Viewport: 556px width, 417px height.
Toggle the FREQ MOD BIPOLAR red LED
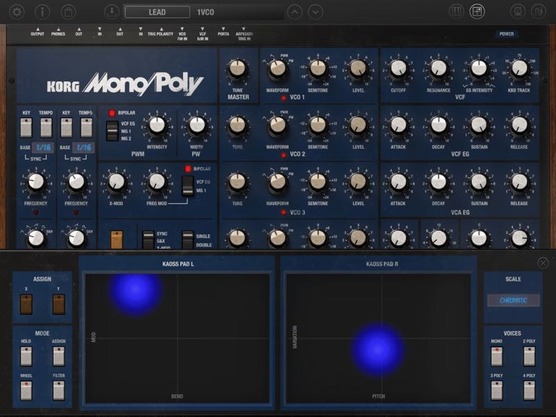(188, 169)
